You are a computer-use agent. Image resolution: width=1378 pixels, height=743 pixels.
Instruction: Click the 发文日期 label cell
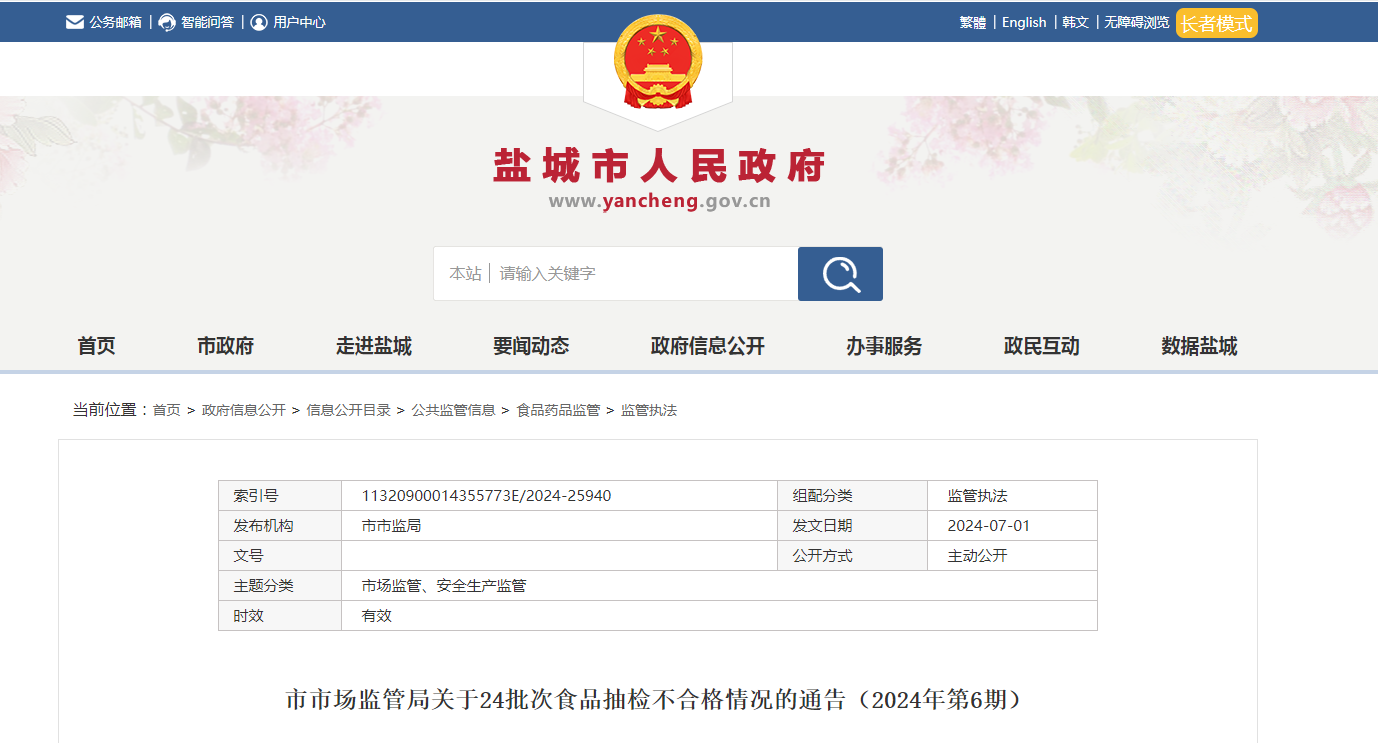point(852,526)
